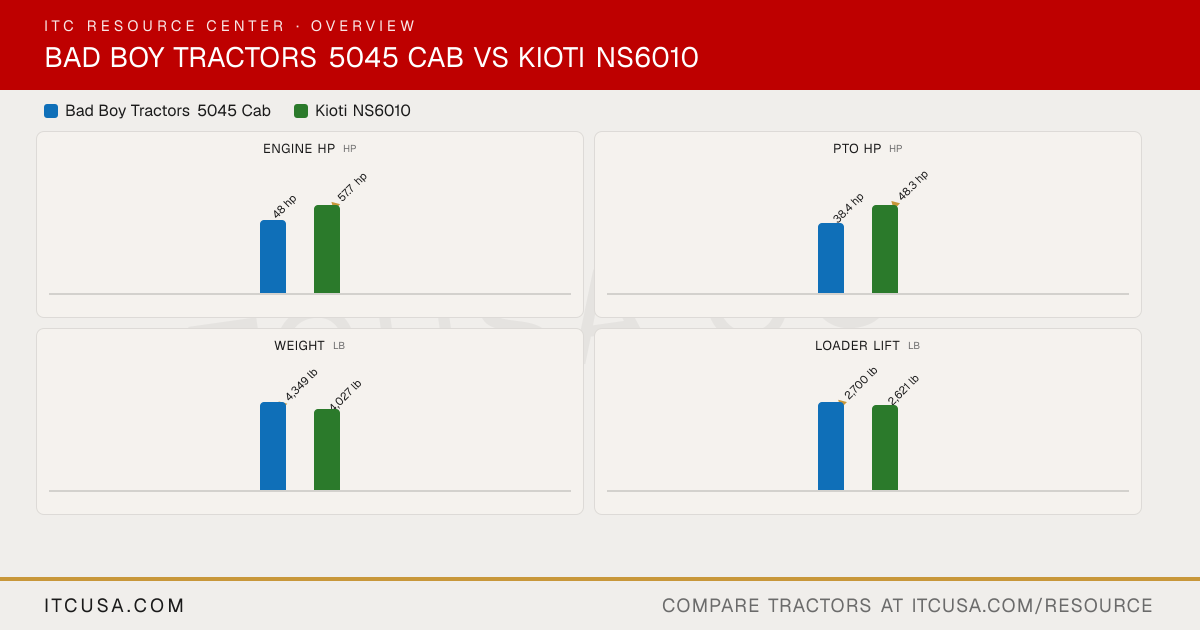This screenshot has height=630, width=1200.
Task: Click the green 48.3 hp PTO bar
Action: pos(885,249)
